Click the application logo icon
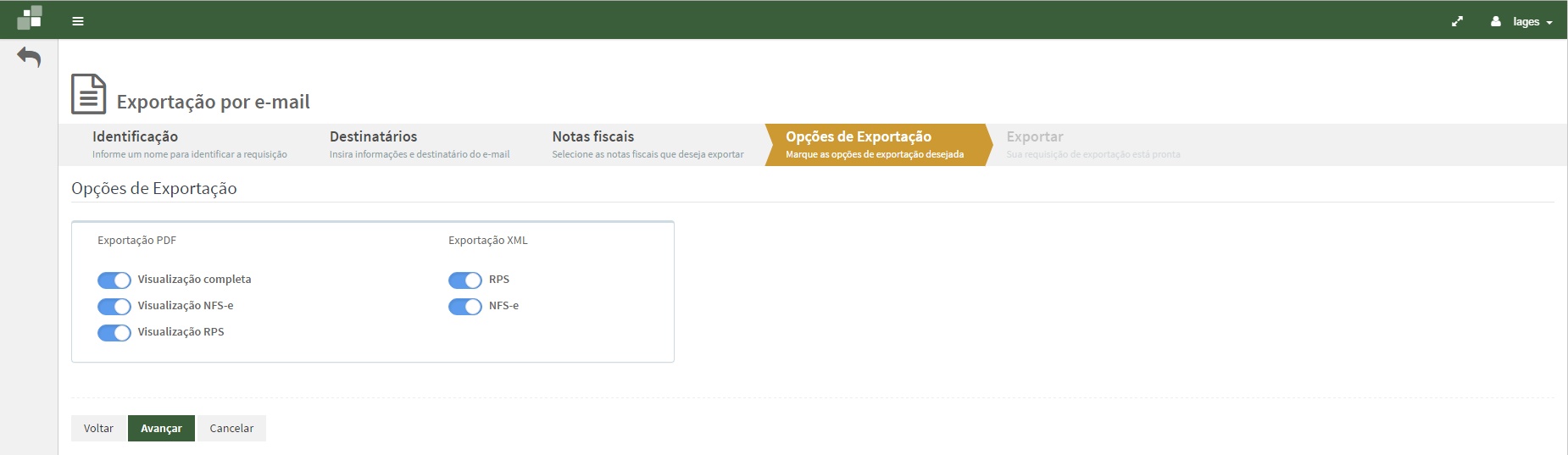1568x455 pixels. [x=30, y=18]
